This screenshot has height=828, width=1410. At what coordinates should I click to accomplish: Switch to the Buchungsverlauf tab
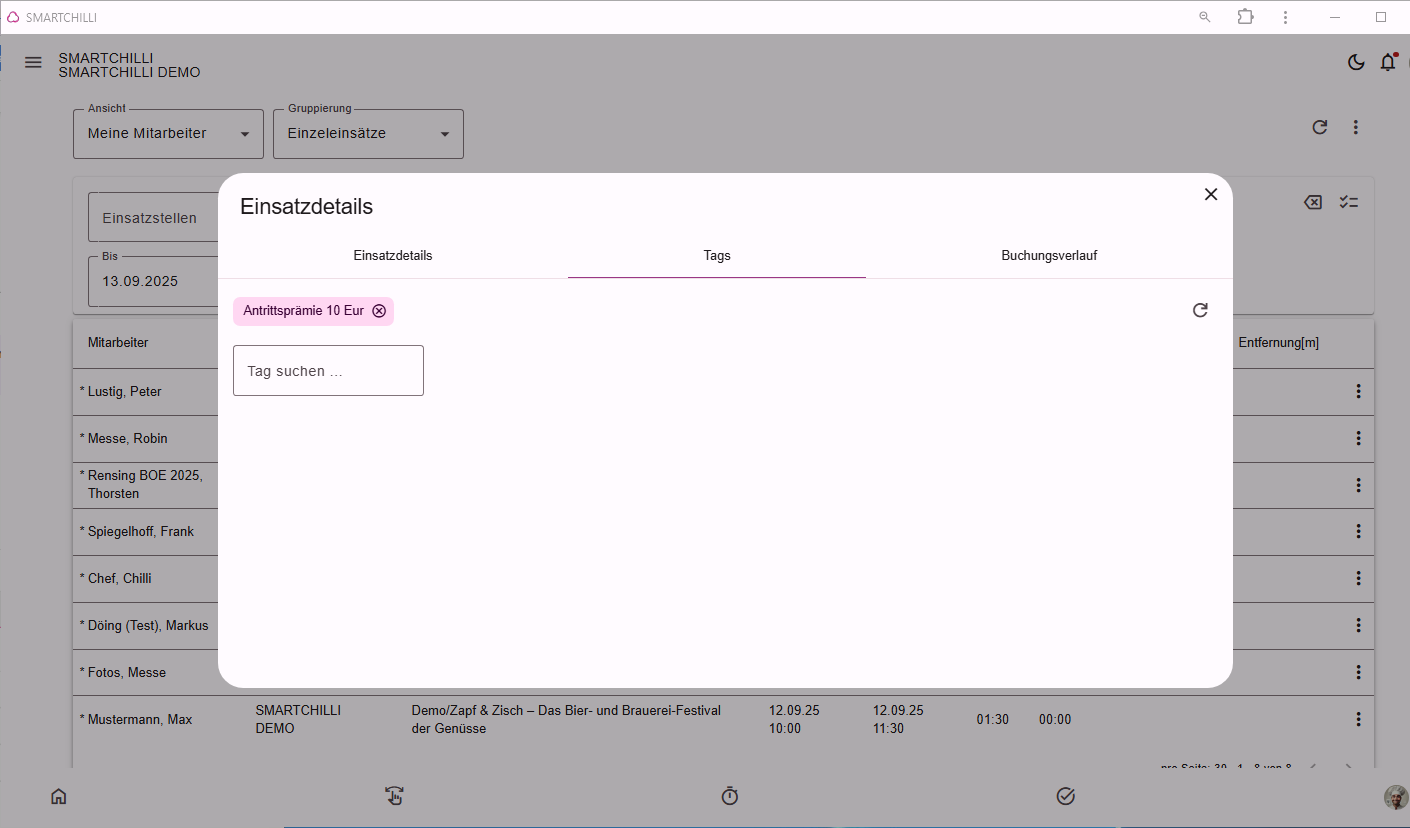[1049, 256]
